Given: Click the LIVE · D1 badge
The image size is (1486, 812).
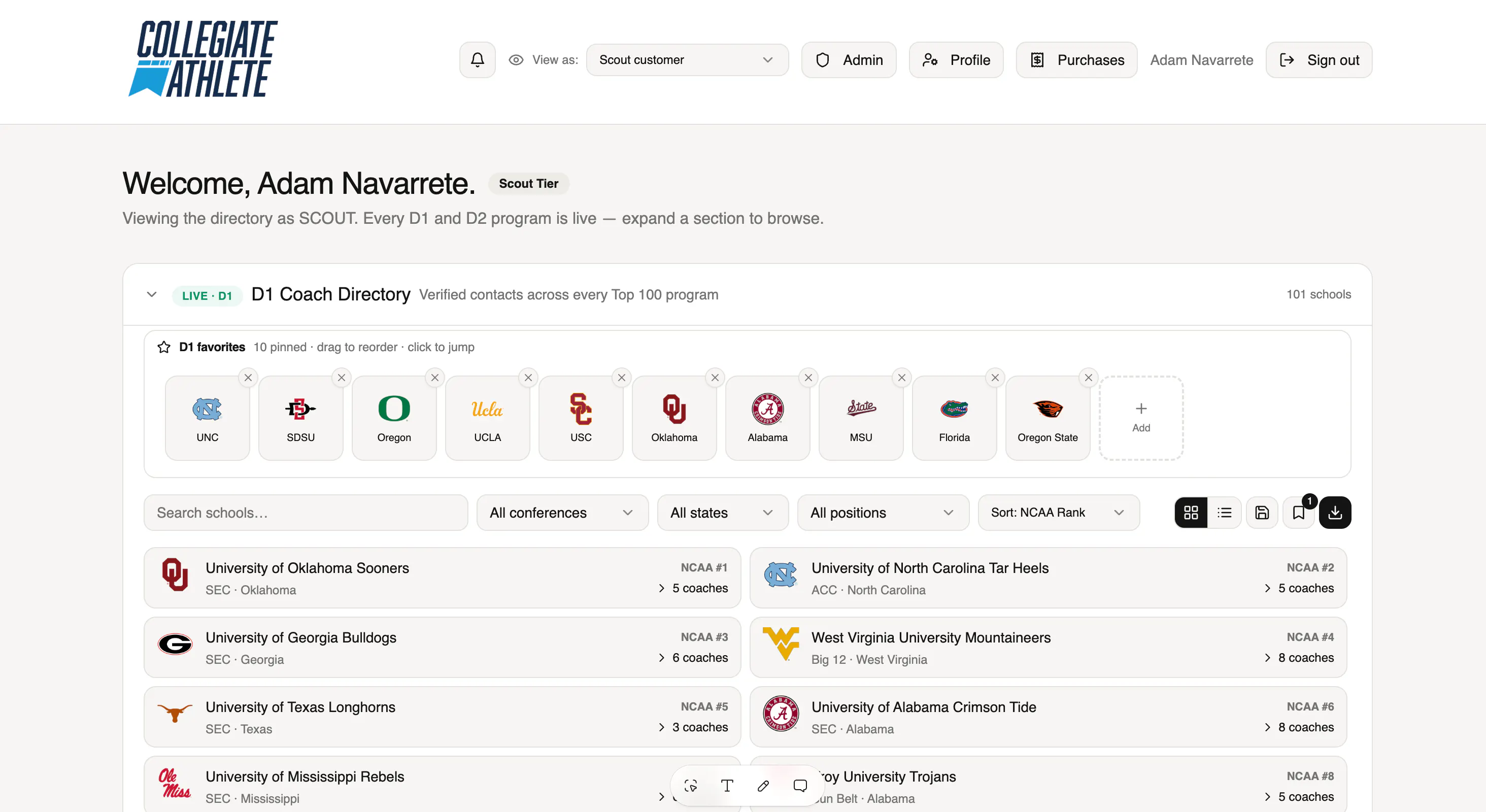Looking at the screenshot, I should pos(207,296).
